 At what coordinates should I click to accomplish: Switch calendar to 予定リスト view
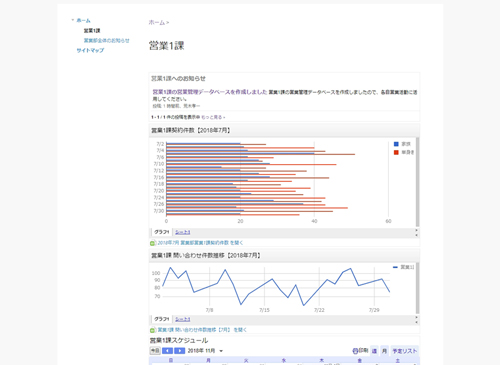(x=404, y=351)
